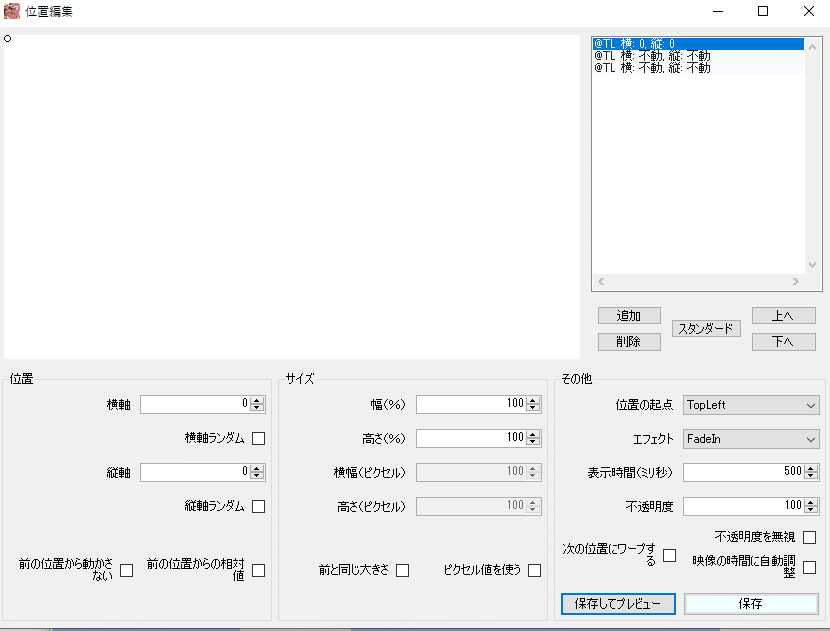Enable 横軸ランダム checkbox
This screenshot has height=631, width=830.
click(258, 438)
